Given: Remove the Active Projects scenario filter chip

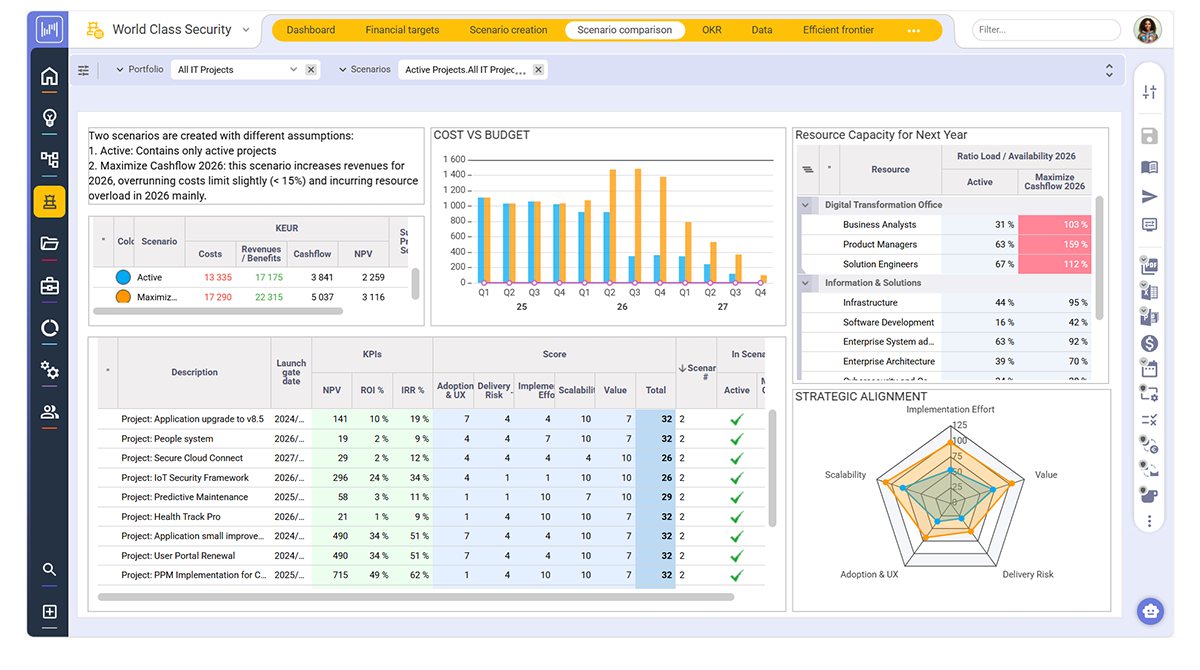Looking at the screenshot, I should coord(539,70).
